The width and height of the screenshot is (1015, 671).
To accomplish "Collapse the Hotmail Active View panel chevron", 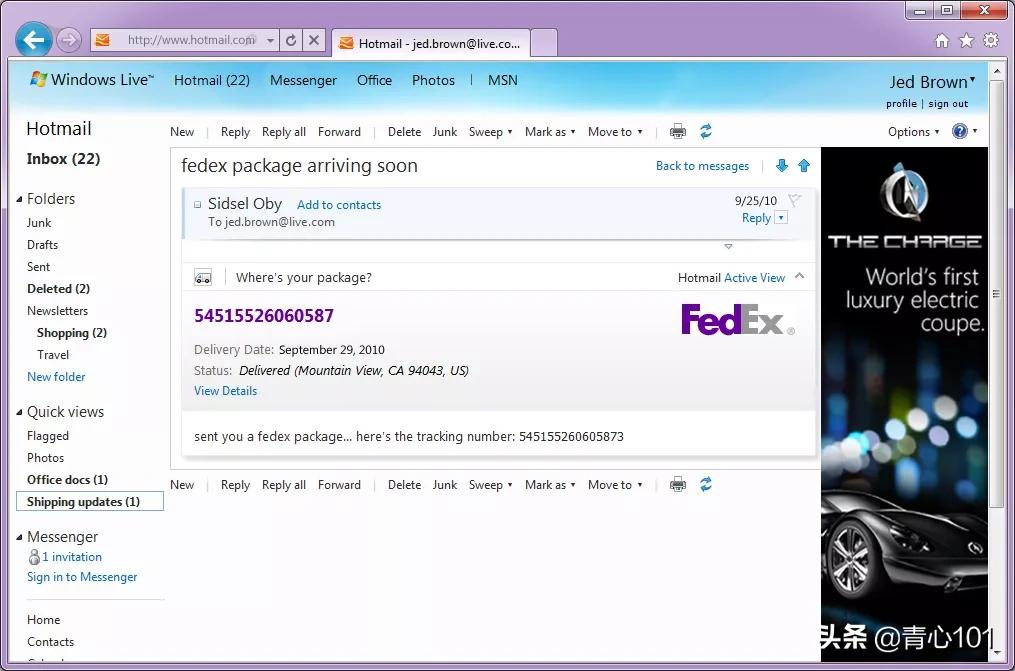I will point(799,277).
